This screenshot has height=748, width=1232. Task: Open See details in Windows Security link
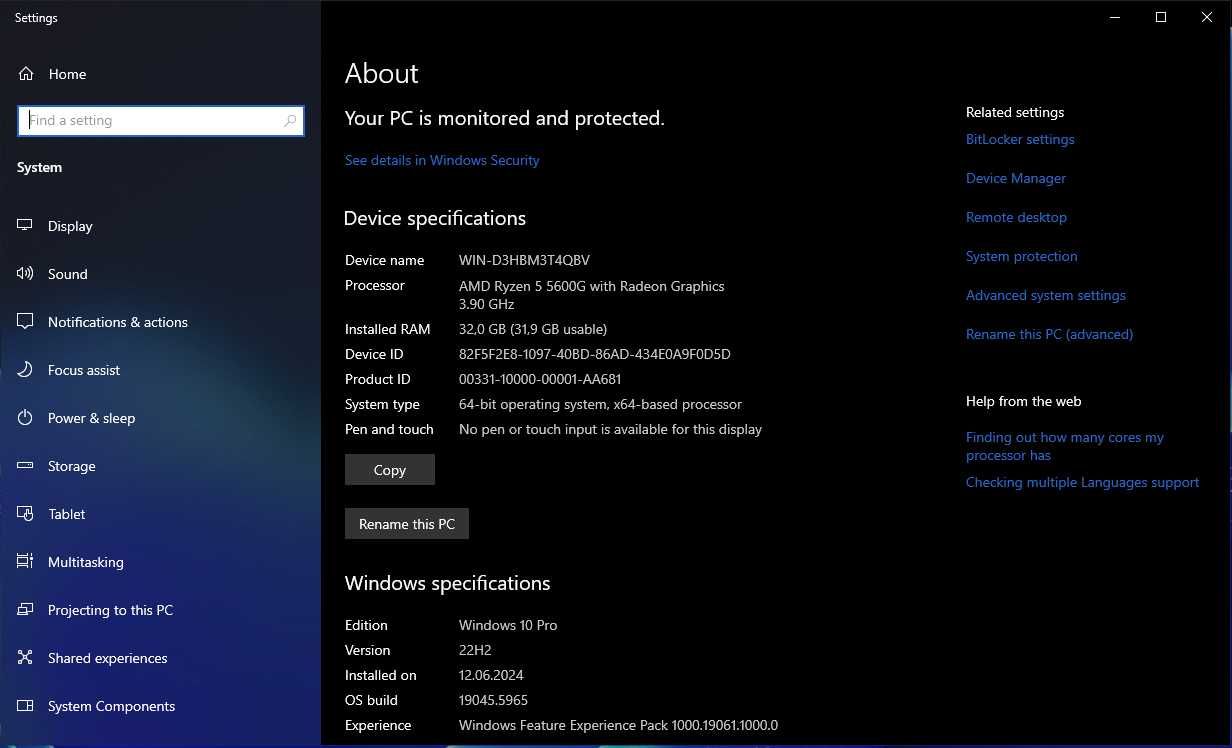coord(442,160)
